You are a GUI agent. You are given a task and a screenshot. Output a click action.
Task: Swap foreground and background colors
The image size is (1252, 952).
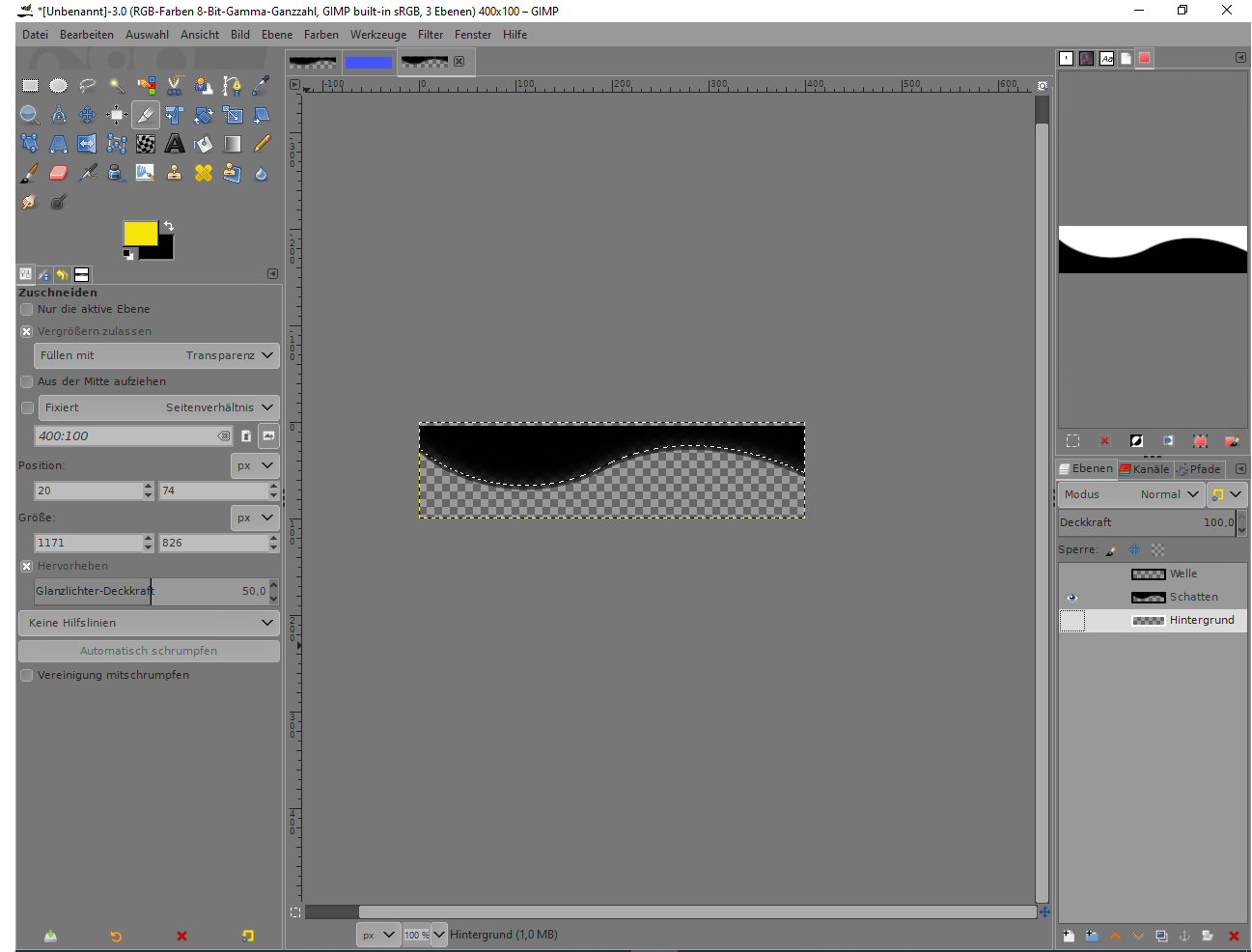pos(169,226)
